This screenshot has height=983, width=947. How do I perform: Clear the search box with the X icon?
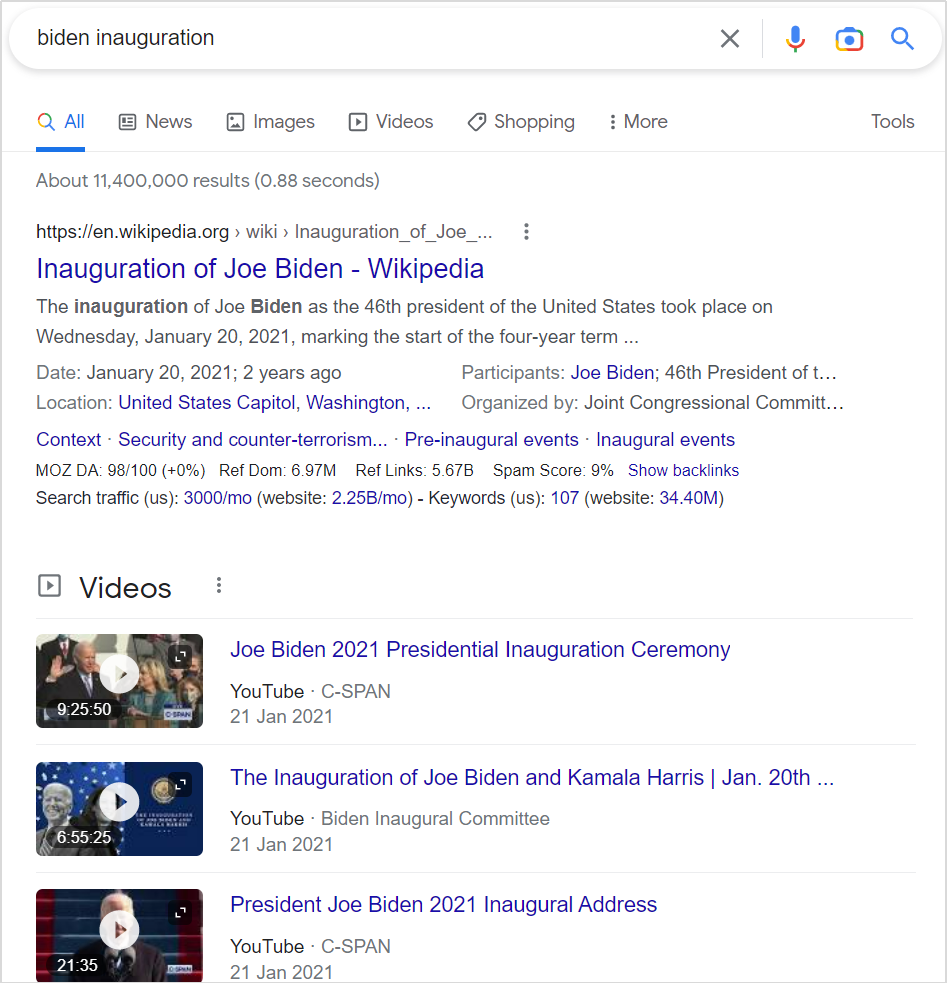coord(730,38)
